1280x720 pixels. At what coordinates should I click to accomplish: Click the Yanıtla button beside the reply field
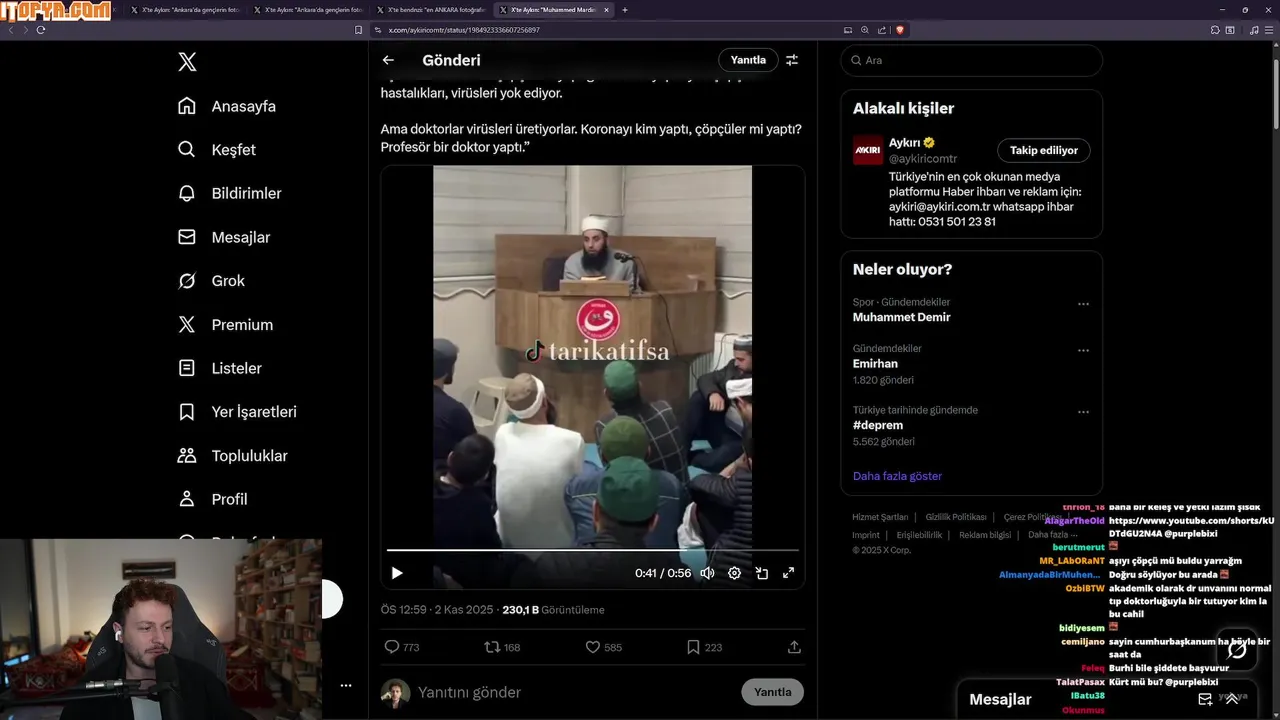[772, 692]
